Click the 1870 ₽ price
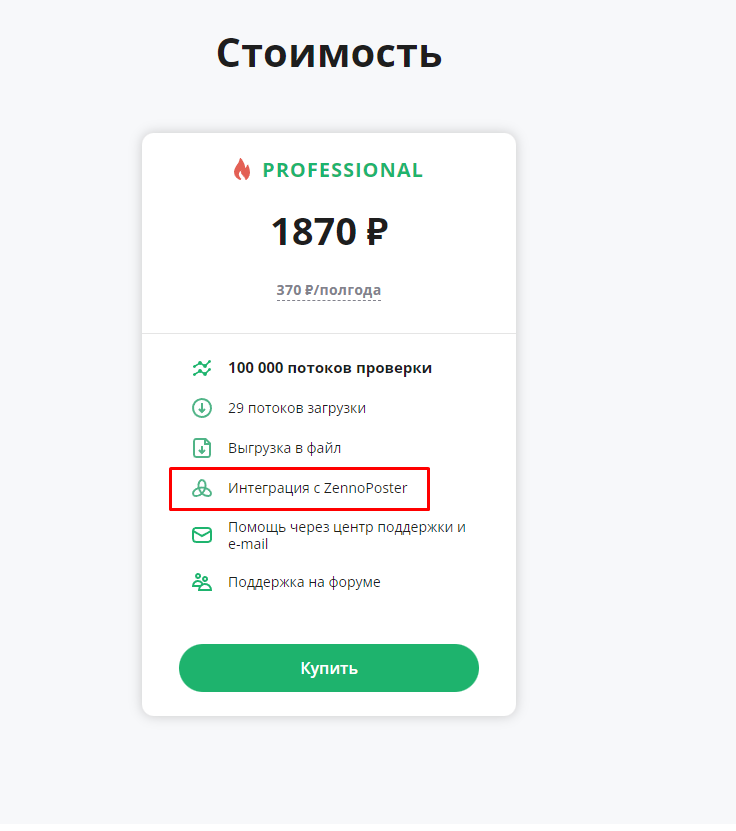 pos(330,232)
